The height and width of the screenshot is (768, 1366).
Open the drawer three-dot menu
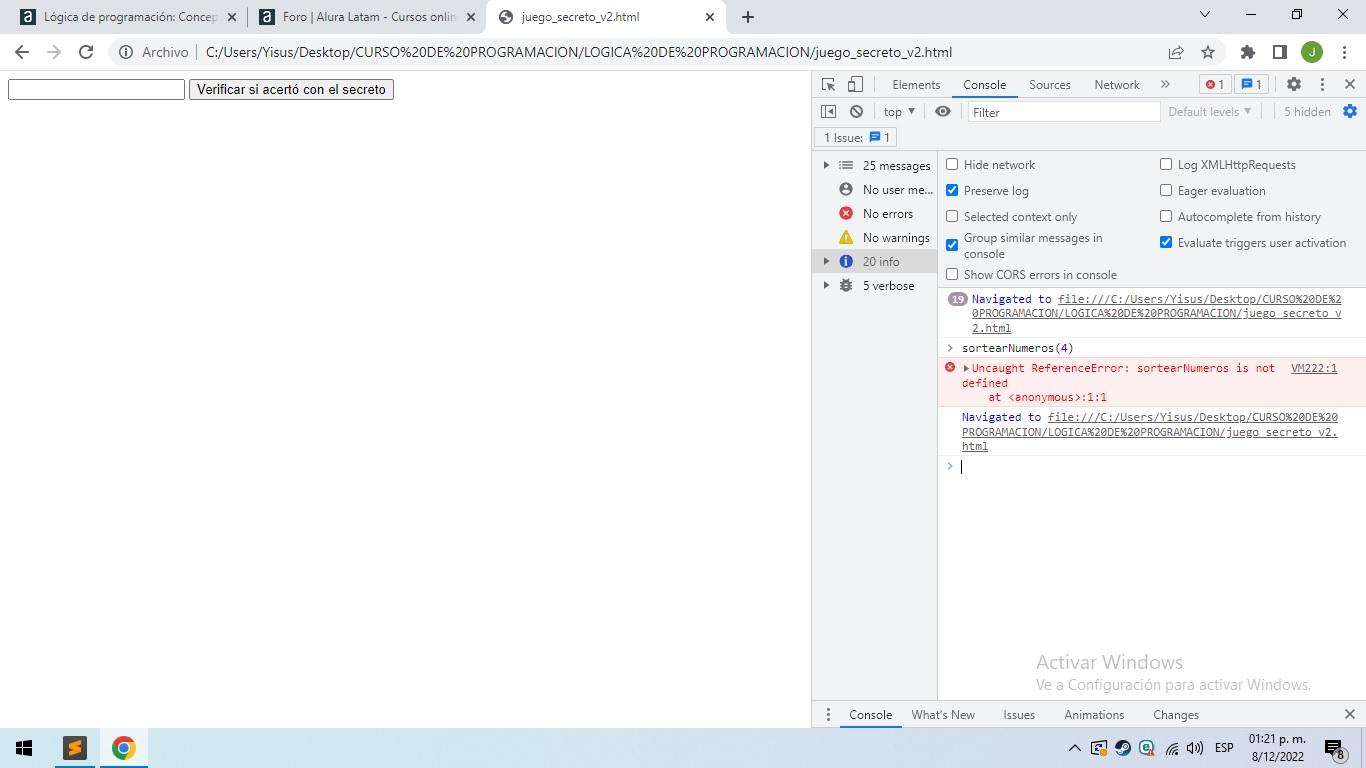827,715
